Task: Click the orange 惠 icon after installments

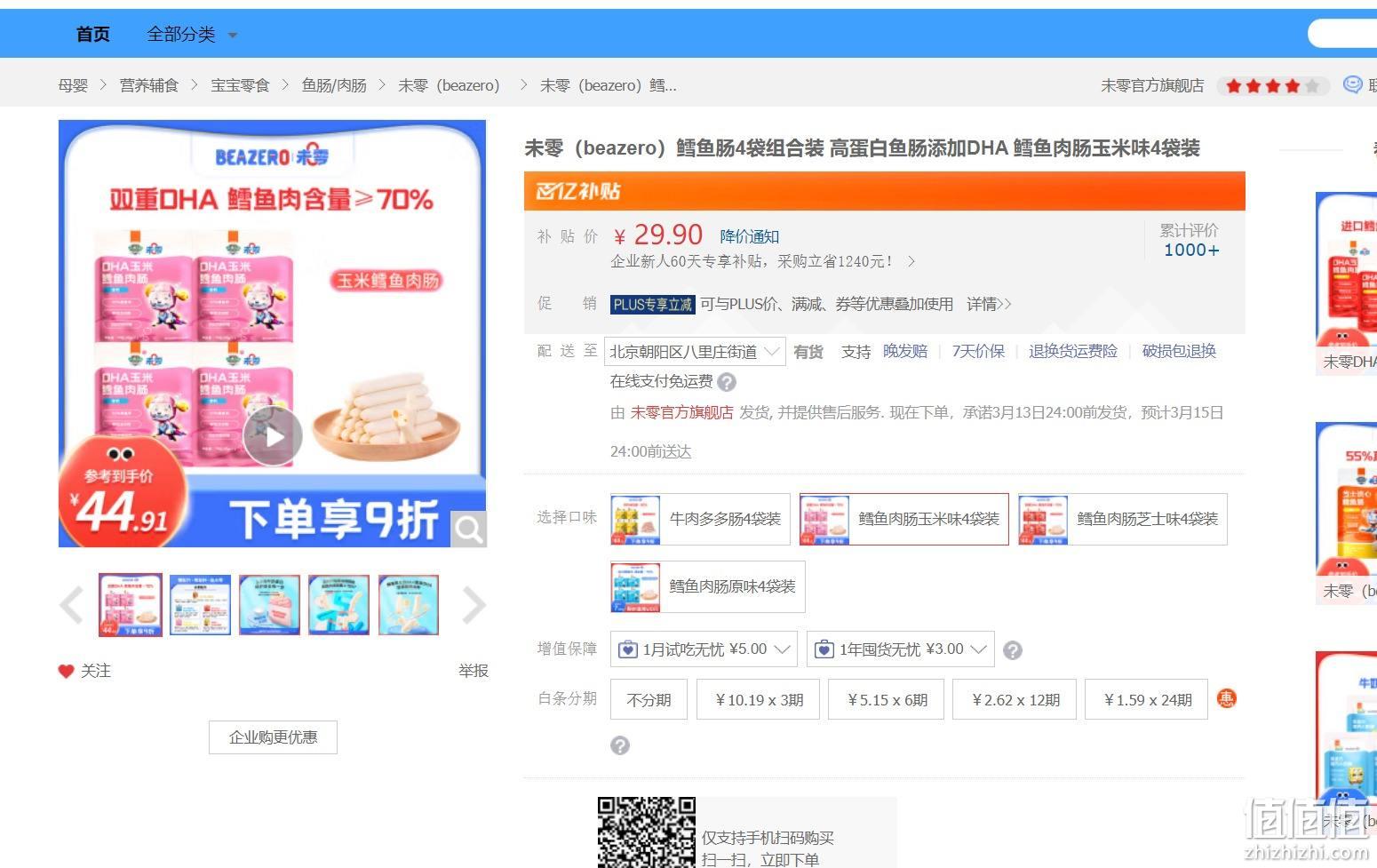Action: tap(1227, 698)
